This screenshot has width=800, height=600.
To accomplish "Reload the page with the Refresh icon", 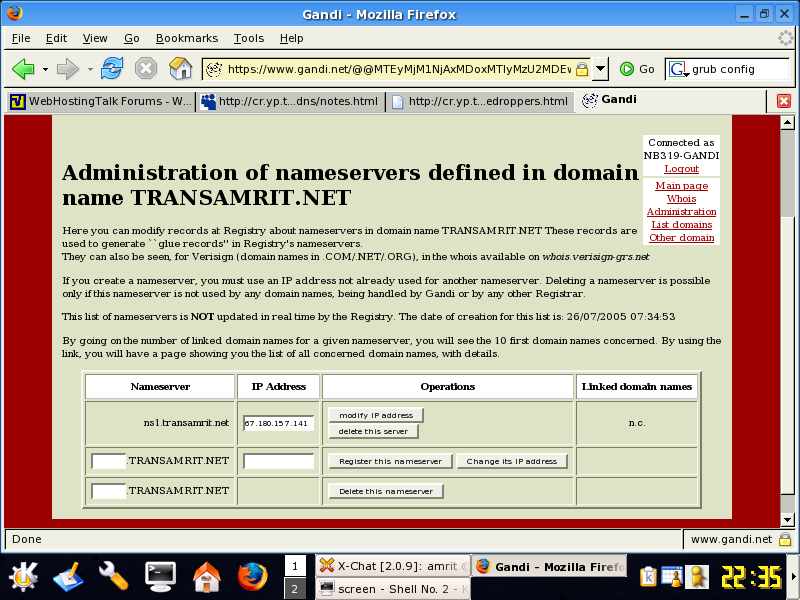I will tap(112, 68).
